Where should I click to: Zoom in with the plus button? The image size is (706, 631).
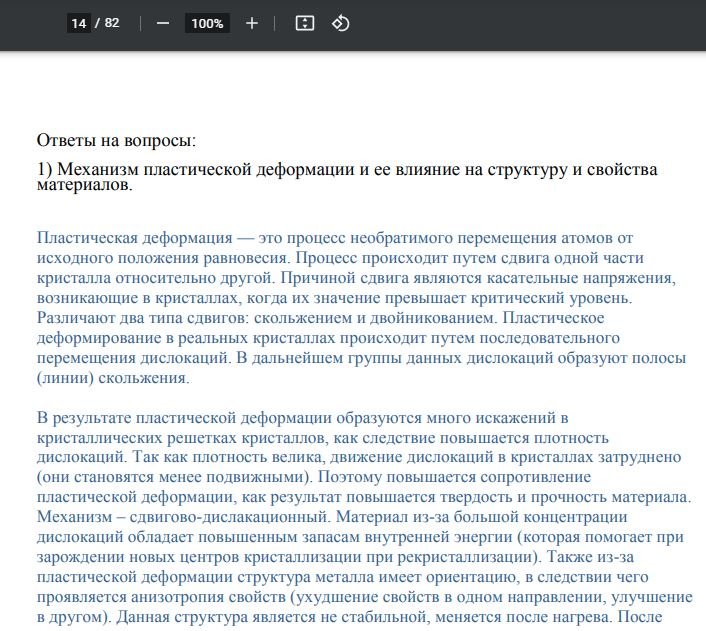click(252, 23)
